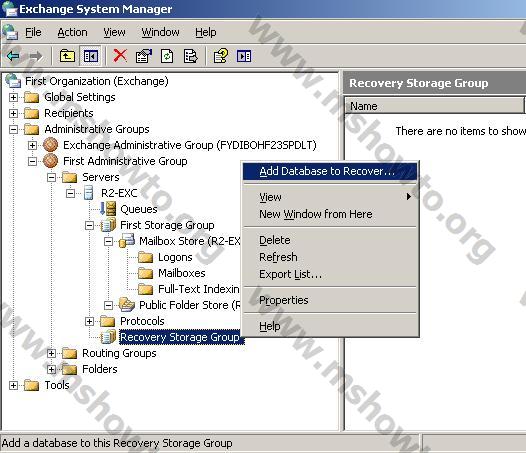526x453 pixels.
Task: Choose Properties in the context menu
Action: [x=330, y=300]
